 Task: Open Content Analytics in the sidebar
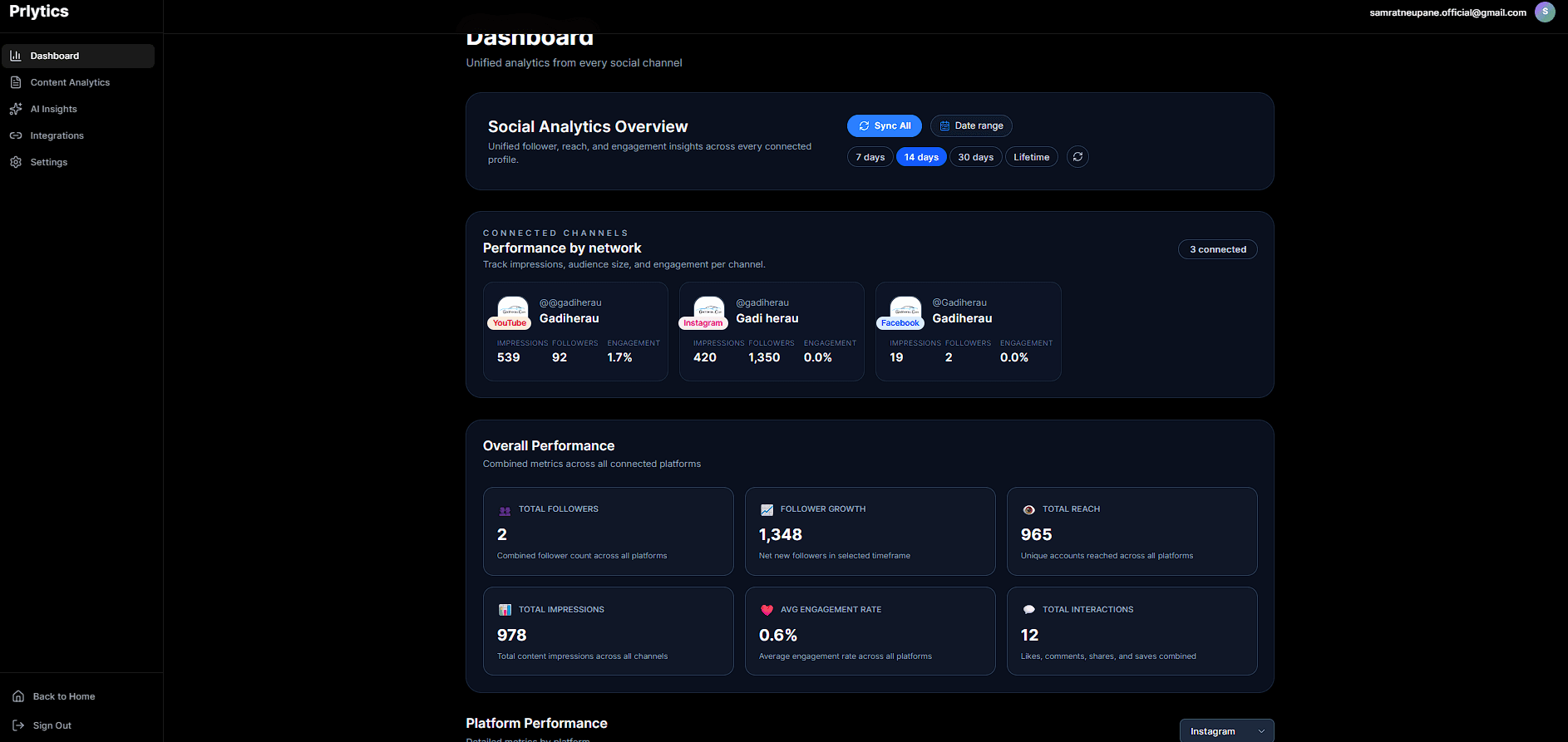click(70, 82)
